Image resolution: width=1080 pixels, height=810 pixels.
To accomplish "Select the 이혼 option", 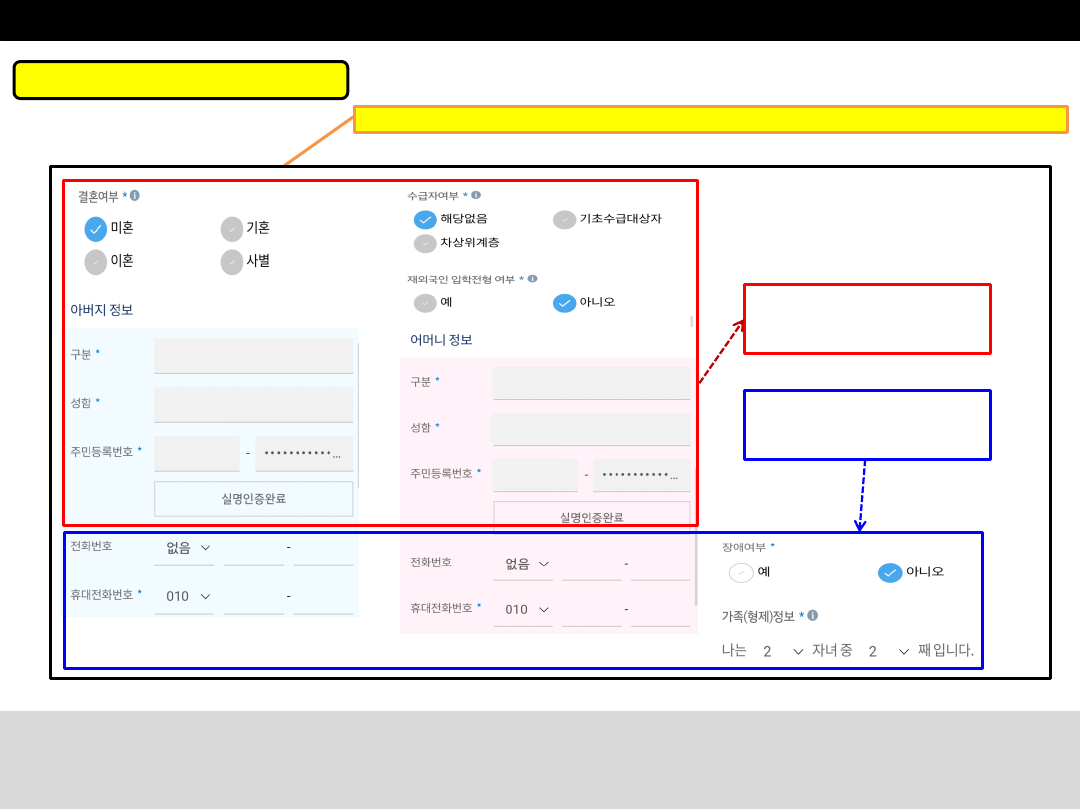I will pyautogui.click(x=96, y=262).
